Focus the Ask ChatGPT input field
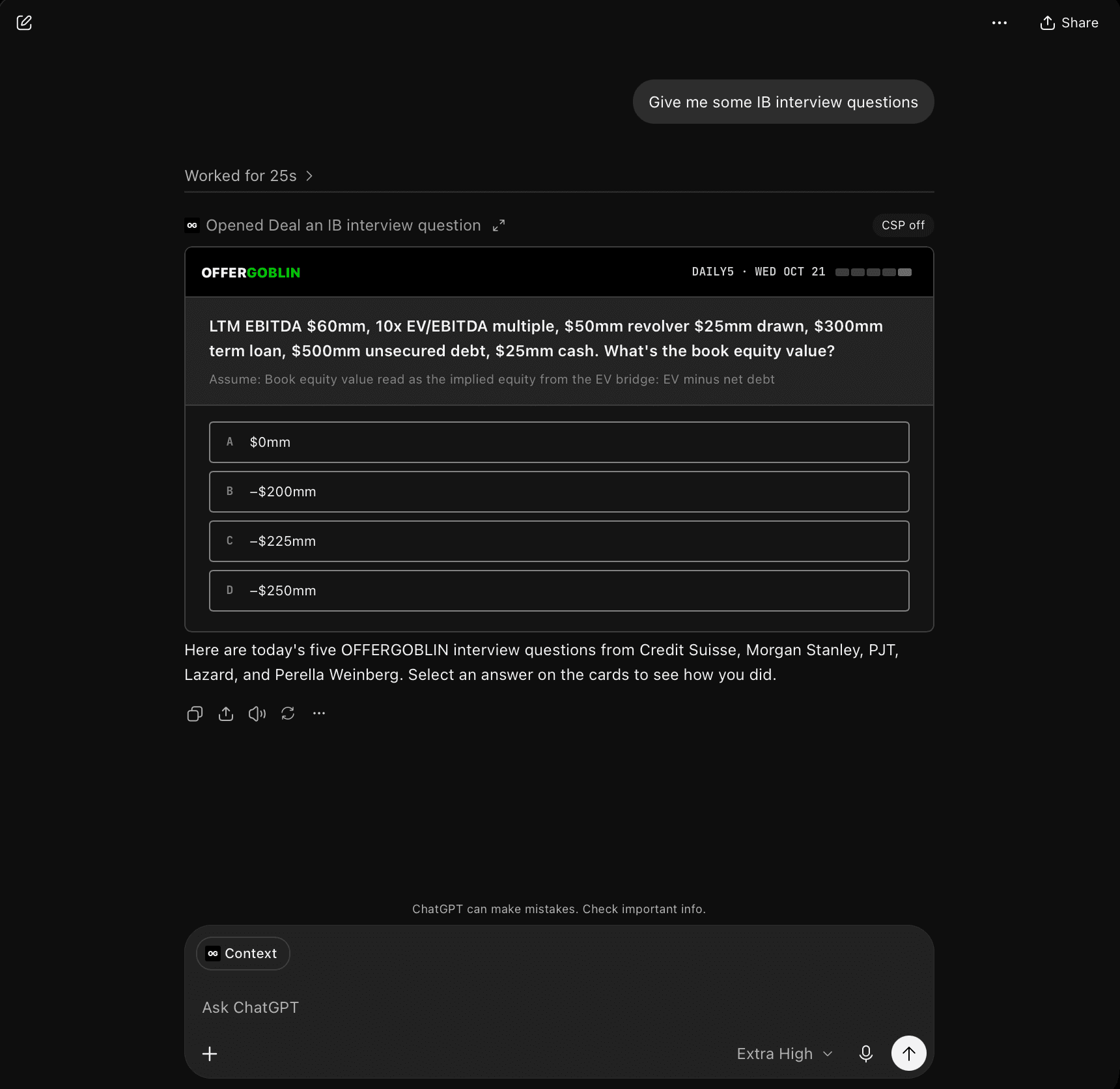This screenshot has height=1089, width=1120. (559, 1008)
